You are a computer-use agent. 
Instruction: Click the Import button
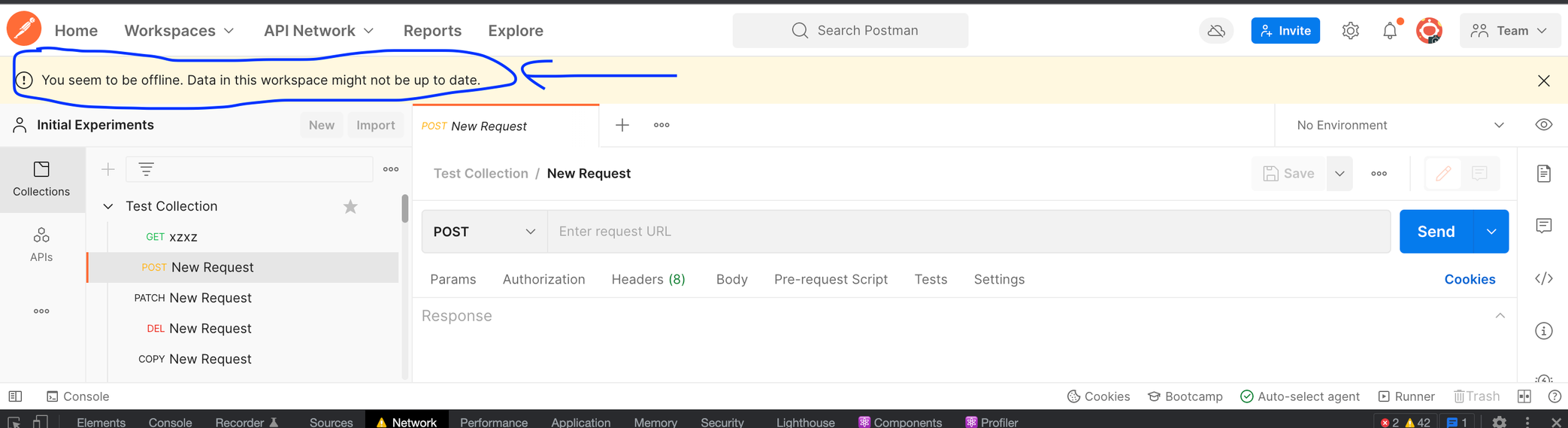(376, 125)
